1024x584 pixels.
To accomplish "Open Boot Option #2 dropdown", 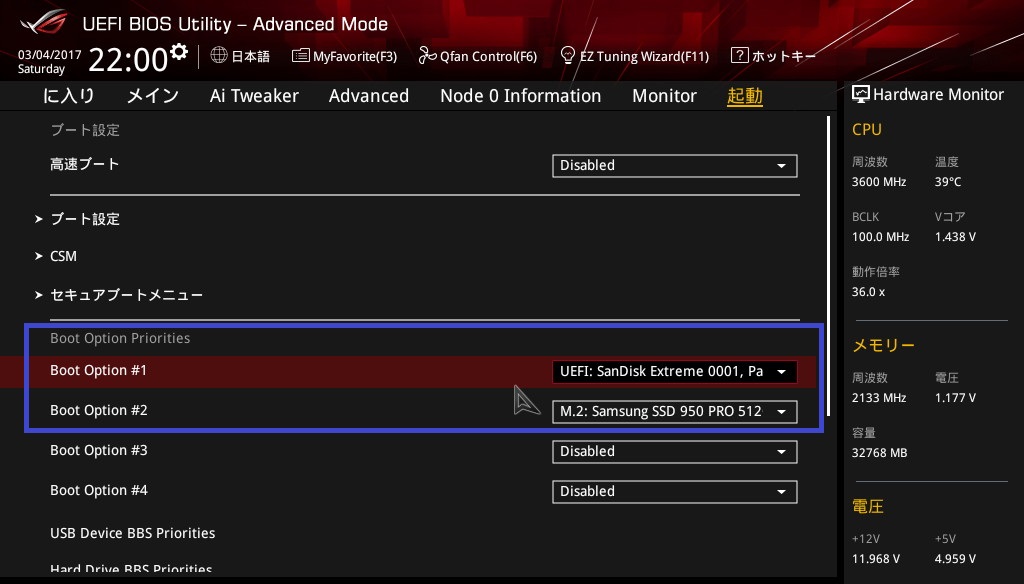I will [x=675, y=412].
